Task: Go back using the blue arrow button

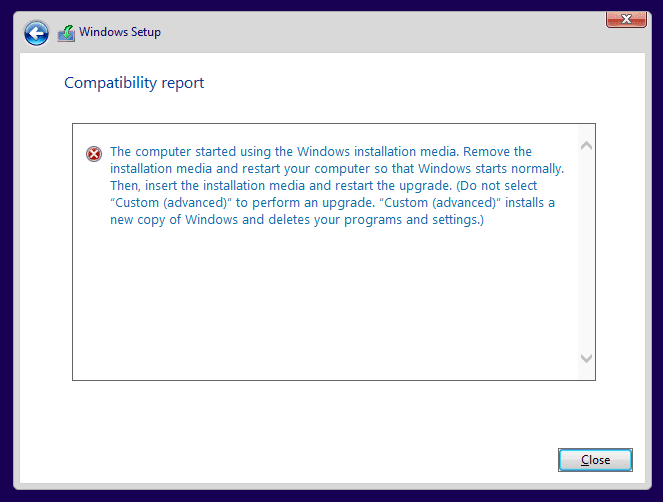Action: pos(36,33)
